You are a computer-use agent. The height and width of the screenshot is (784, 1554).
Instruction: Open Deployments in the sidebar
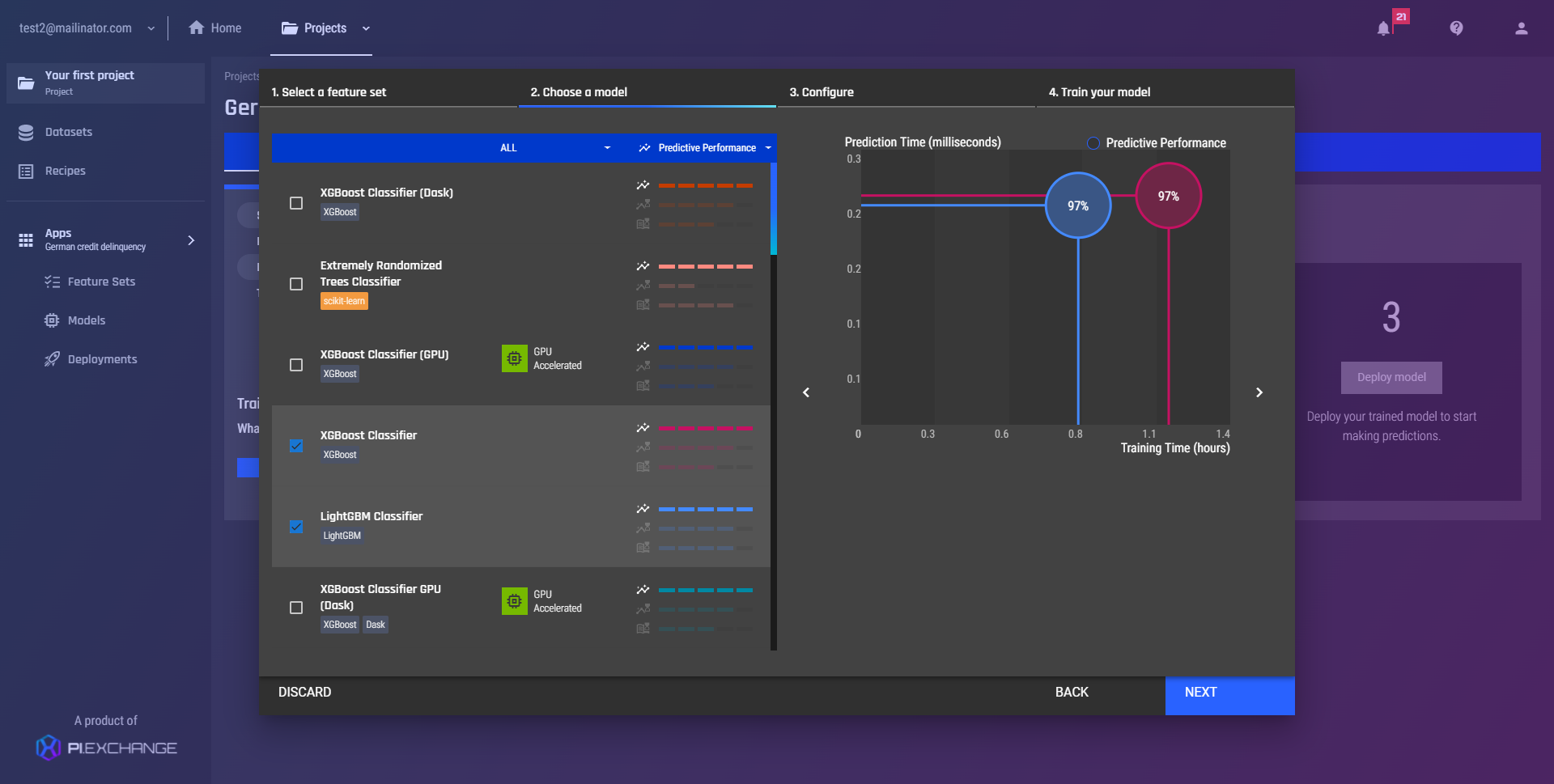(102, 359)
